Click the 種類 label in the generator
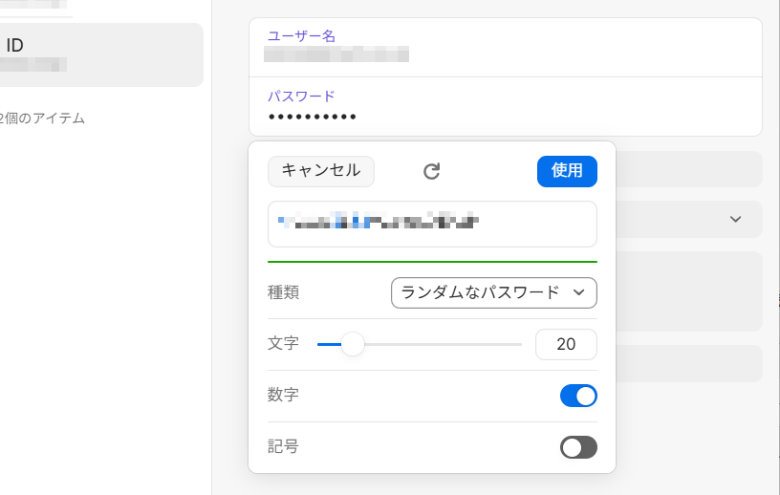This screenshot has height=495, width=780. pyautogui.click(x=283, y=293)
